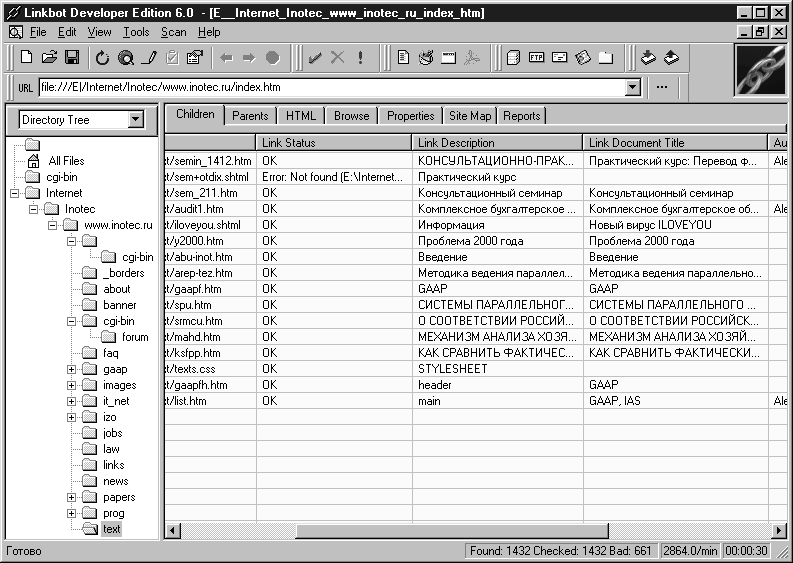The image size is (793, 563).
Task: Click the ellipsis button beside URL field
Action: (662, 87)
